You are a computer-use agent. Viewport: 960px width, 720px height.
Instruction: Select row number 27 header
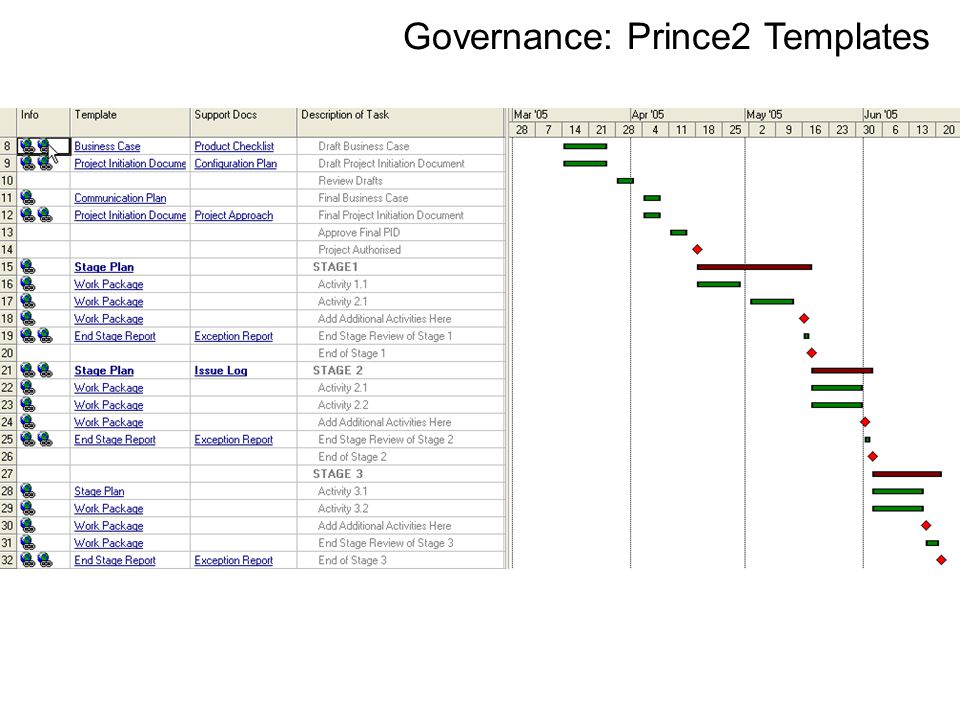(x=8, y=474)
